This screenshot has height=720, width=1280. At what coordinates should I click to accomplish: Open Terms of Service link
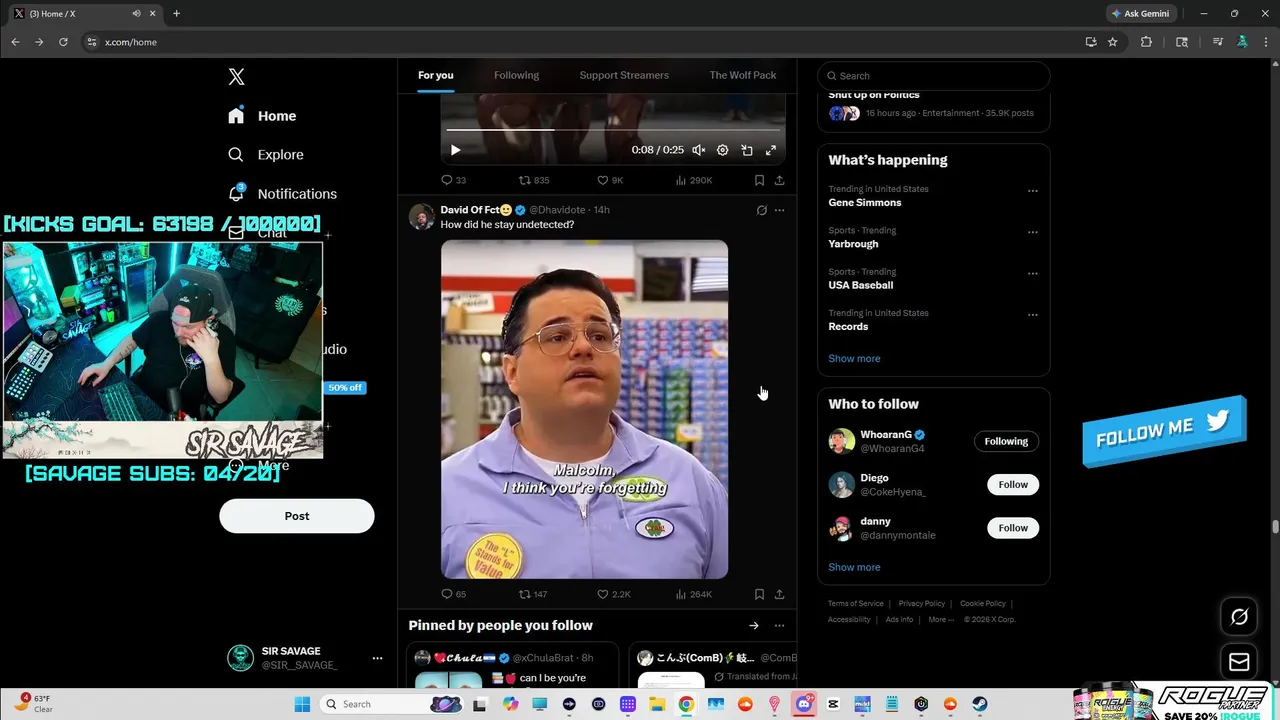point(856,604)
